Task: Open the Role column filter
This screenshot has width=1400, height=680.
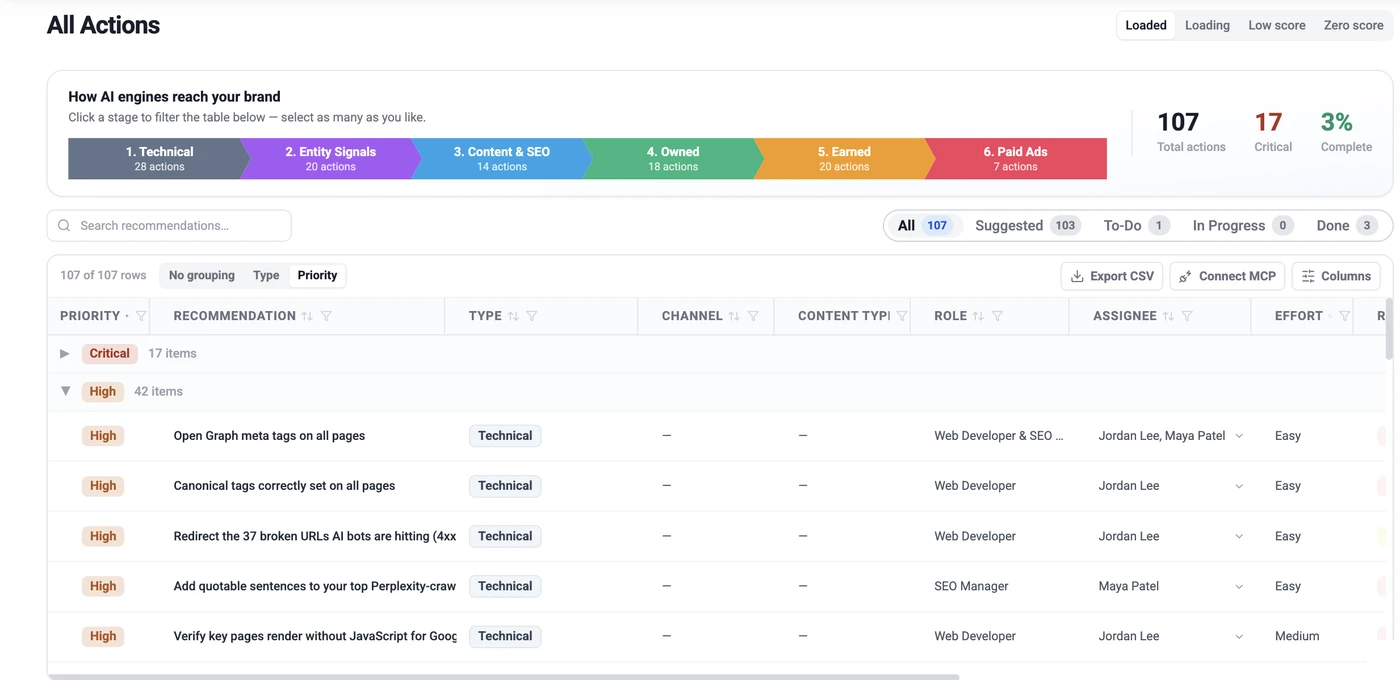Action: coord(997,316)
